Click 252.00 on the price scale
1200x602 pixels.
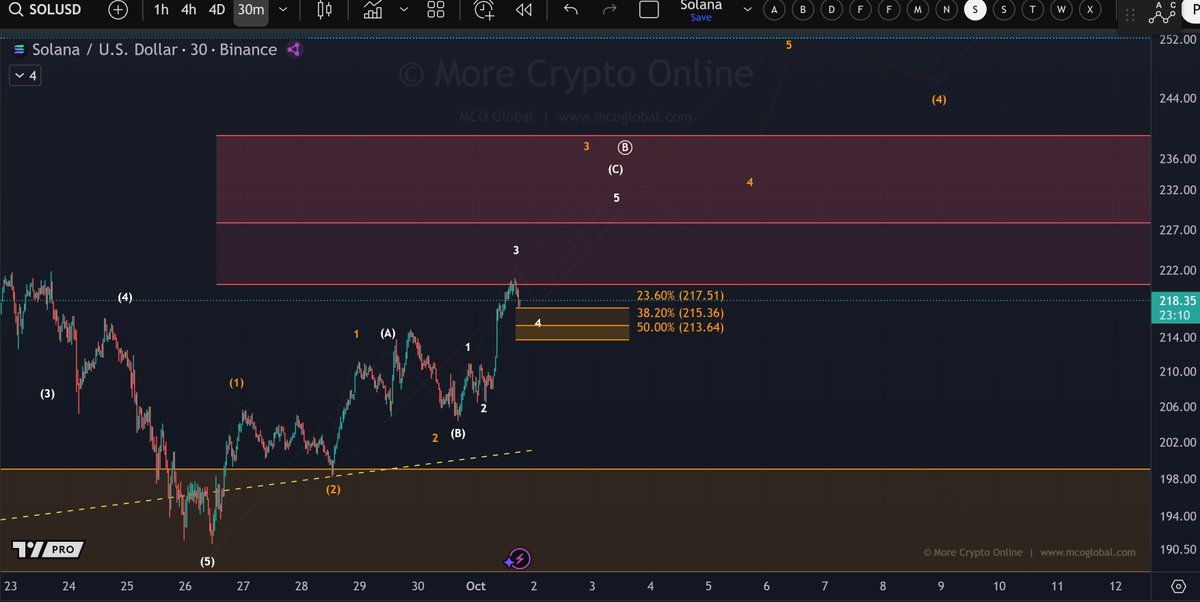coord(1176,40)
